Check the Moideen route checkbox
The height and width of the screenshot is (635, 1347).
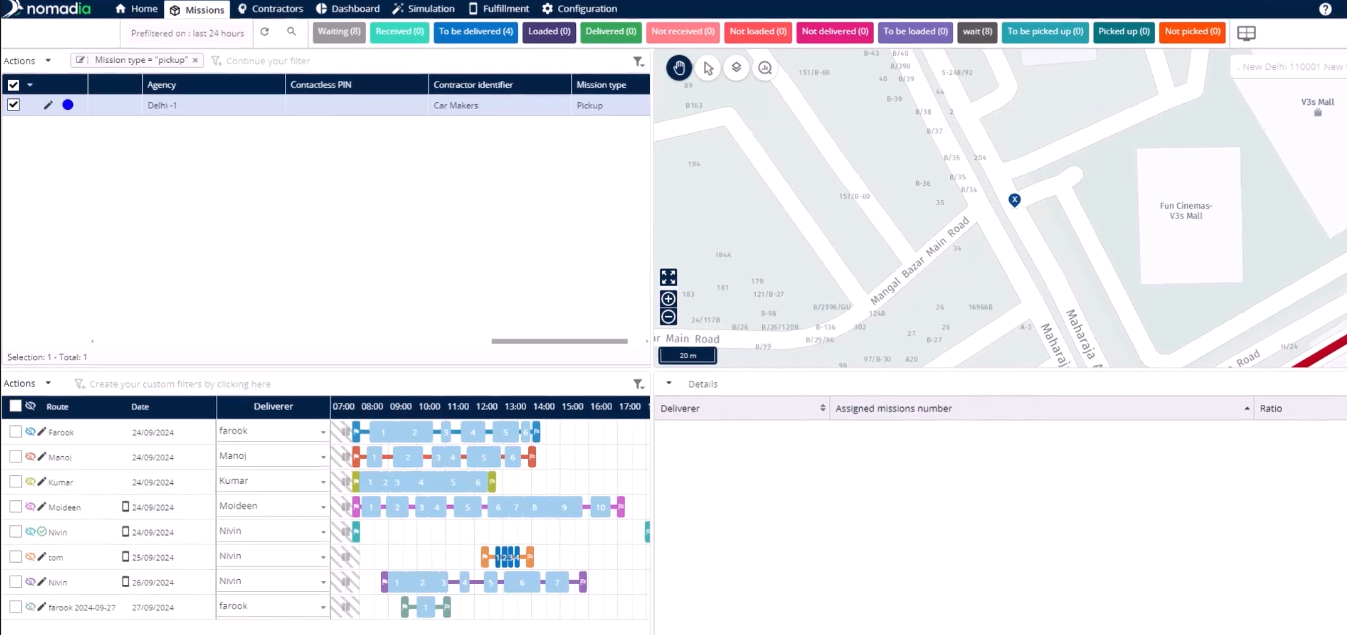pyautogui.click(x=15, y=507)
